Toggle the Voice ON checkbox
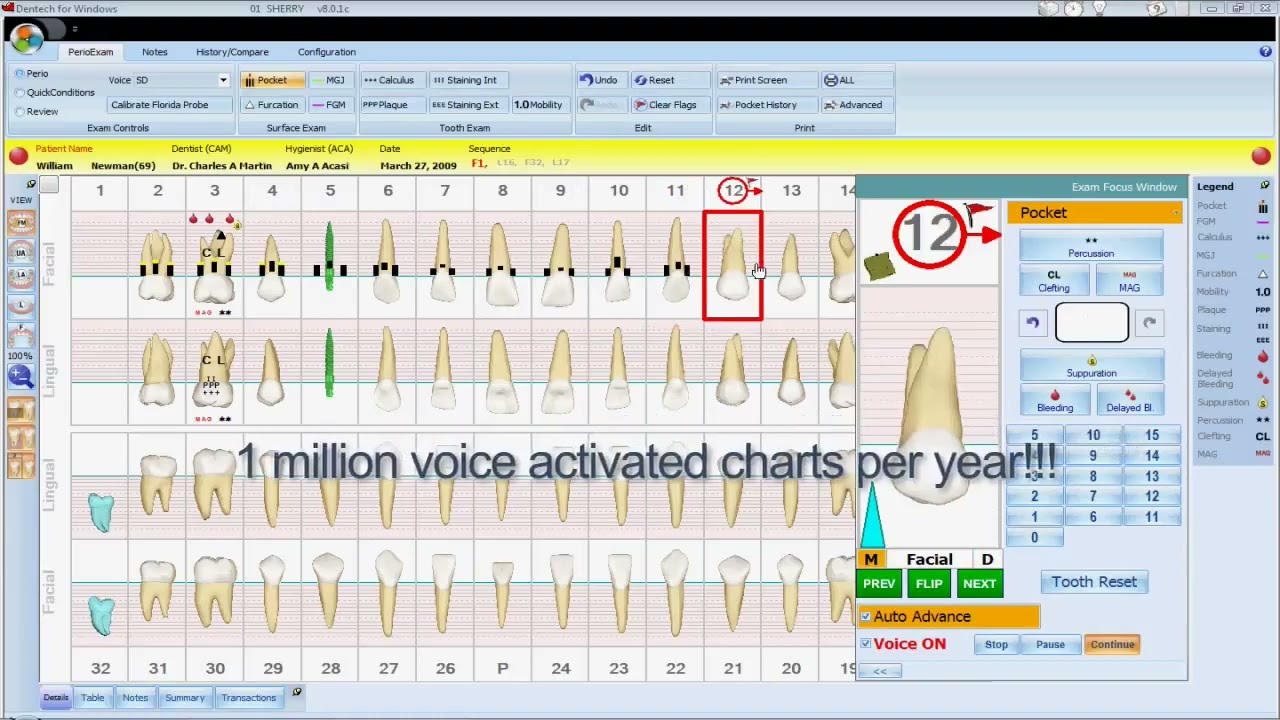Viewport: 1280px width, 720px height. click(x=866, y=644)
